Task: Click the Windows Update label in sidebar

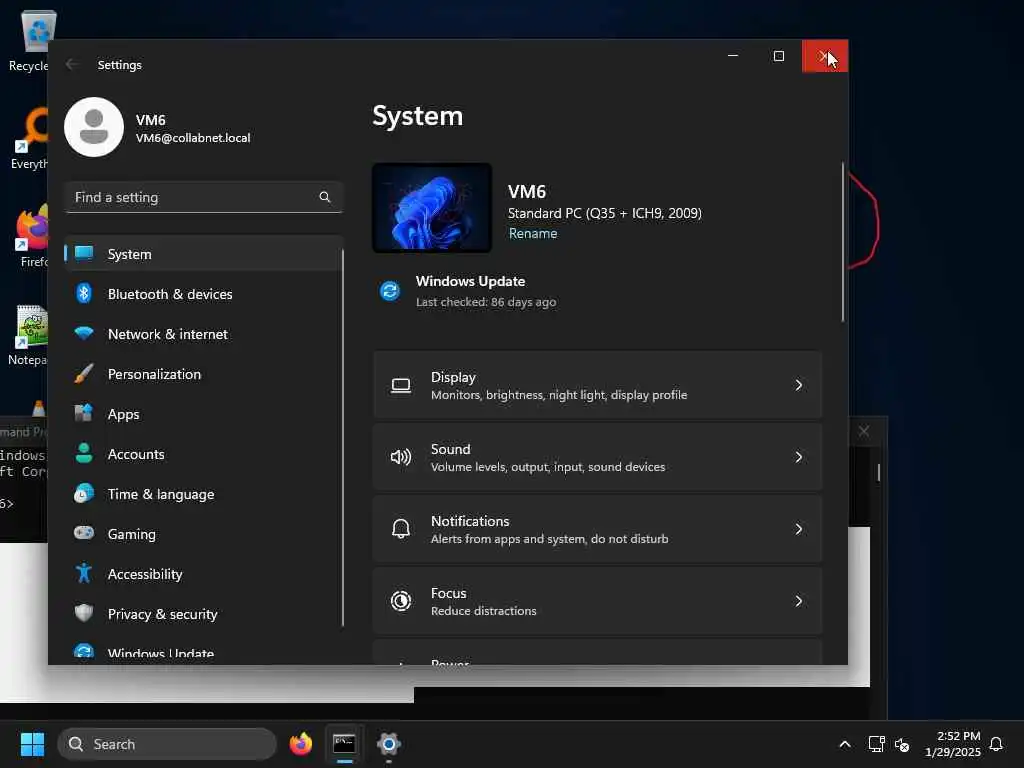Action: pos(161,654)
